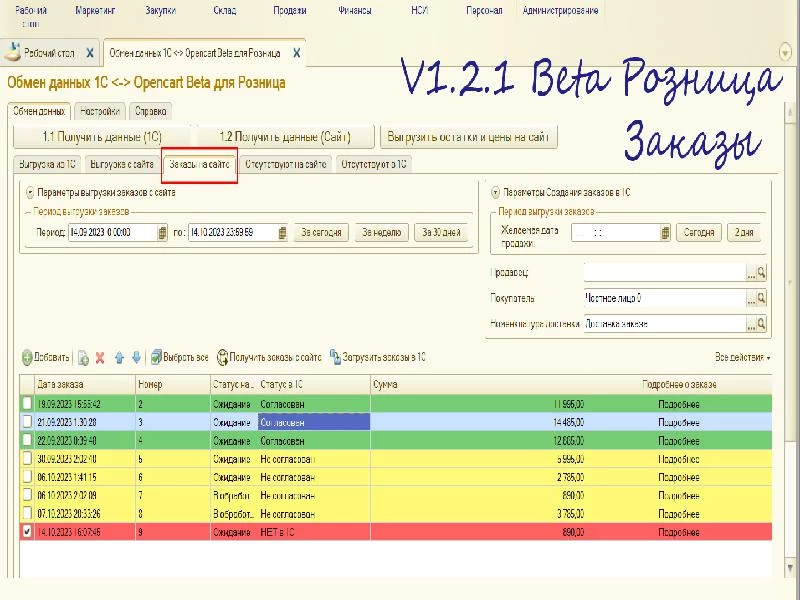Open calendar picker for period start date
The image size is (800, 600).
click(162, 233)
